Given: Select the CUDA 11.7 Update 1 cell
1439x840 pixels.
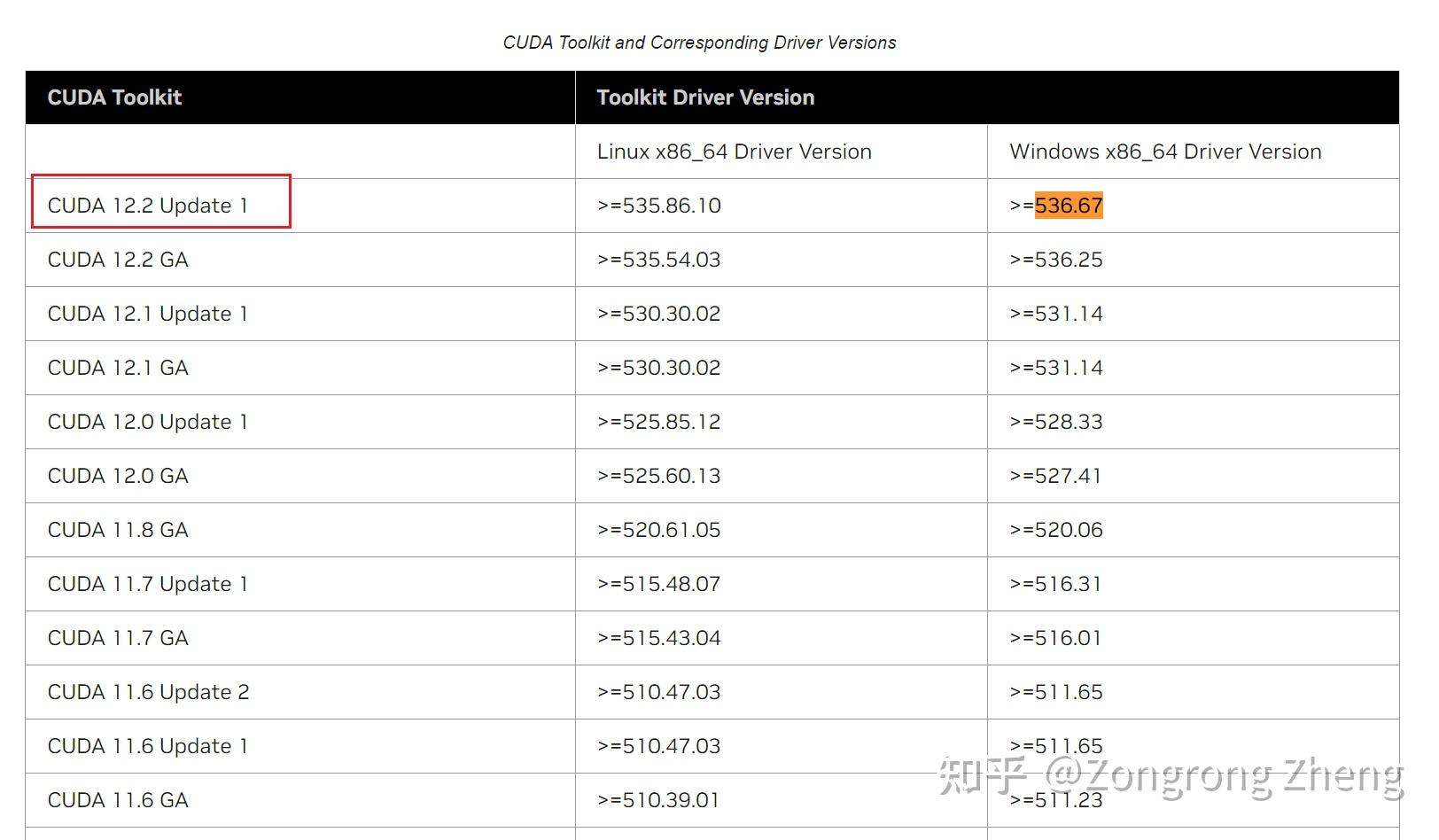Looking at the screenshot, I should pyautogui.click(x=148, y=584).
